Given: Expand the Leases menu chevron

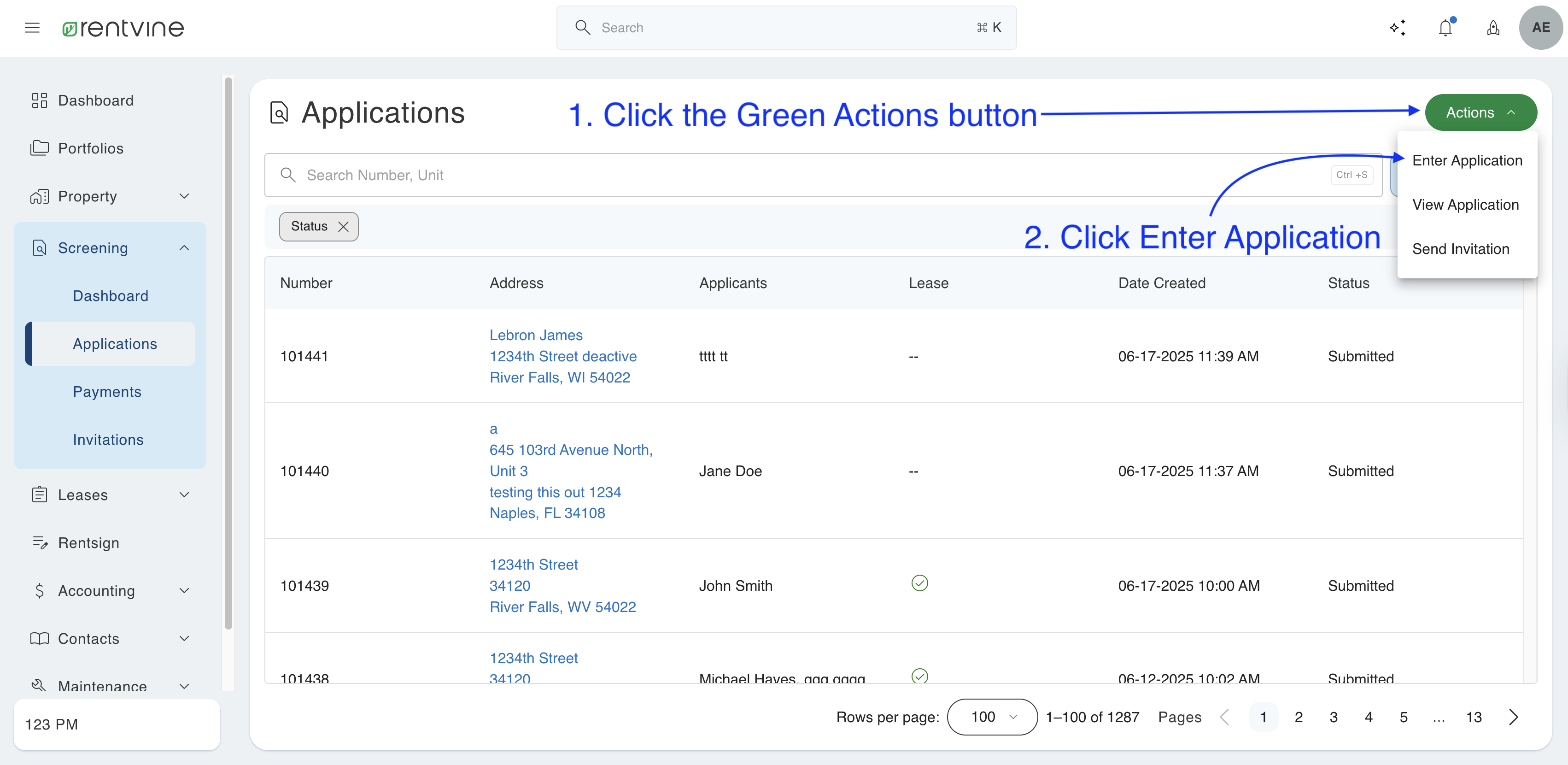Looking at the screenshot, I should (184, 494).
